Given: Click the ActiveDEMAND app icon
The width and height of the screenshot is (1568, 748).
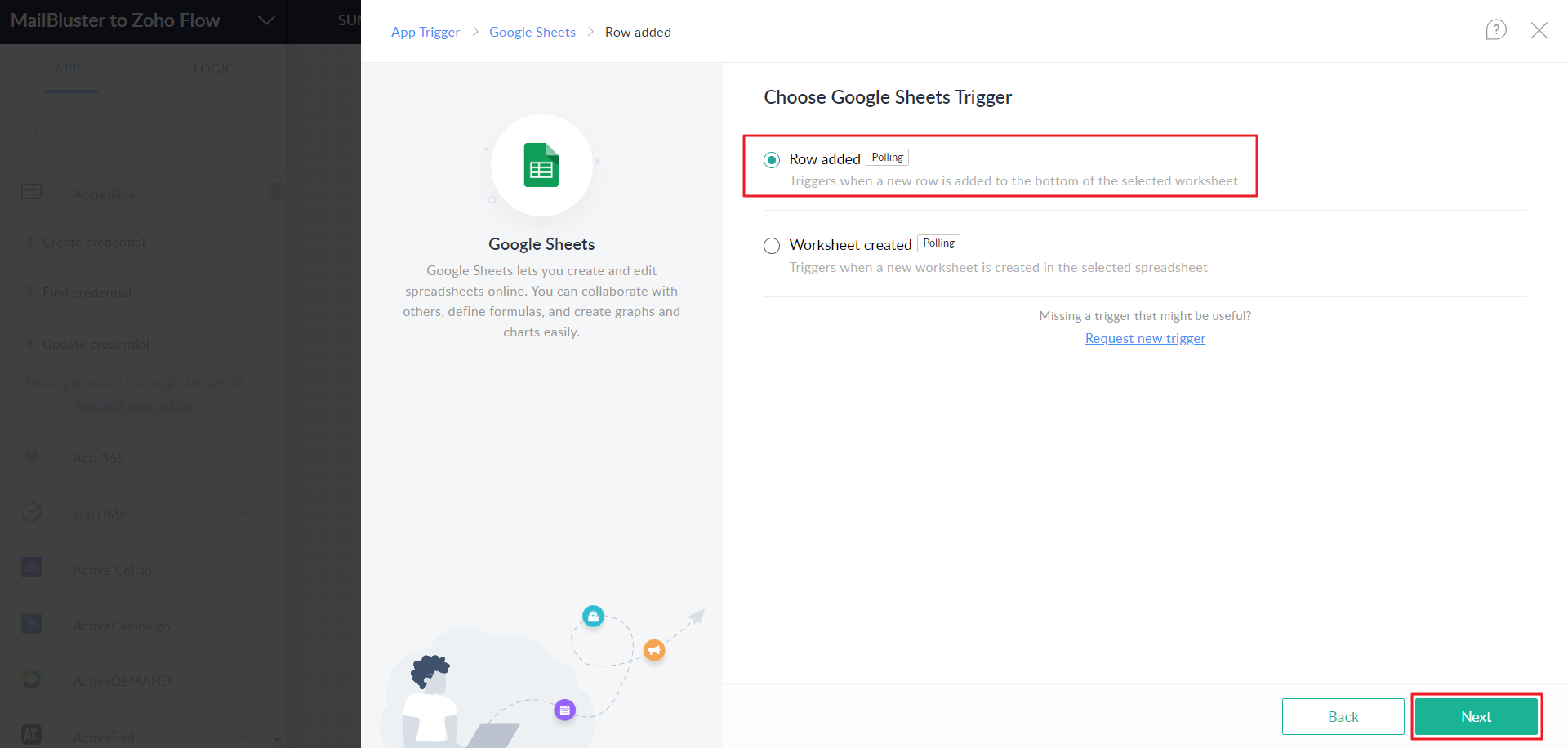Looking at the screenshot, I should tap(32, 679).
